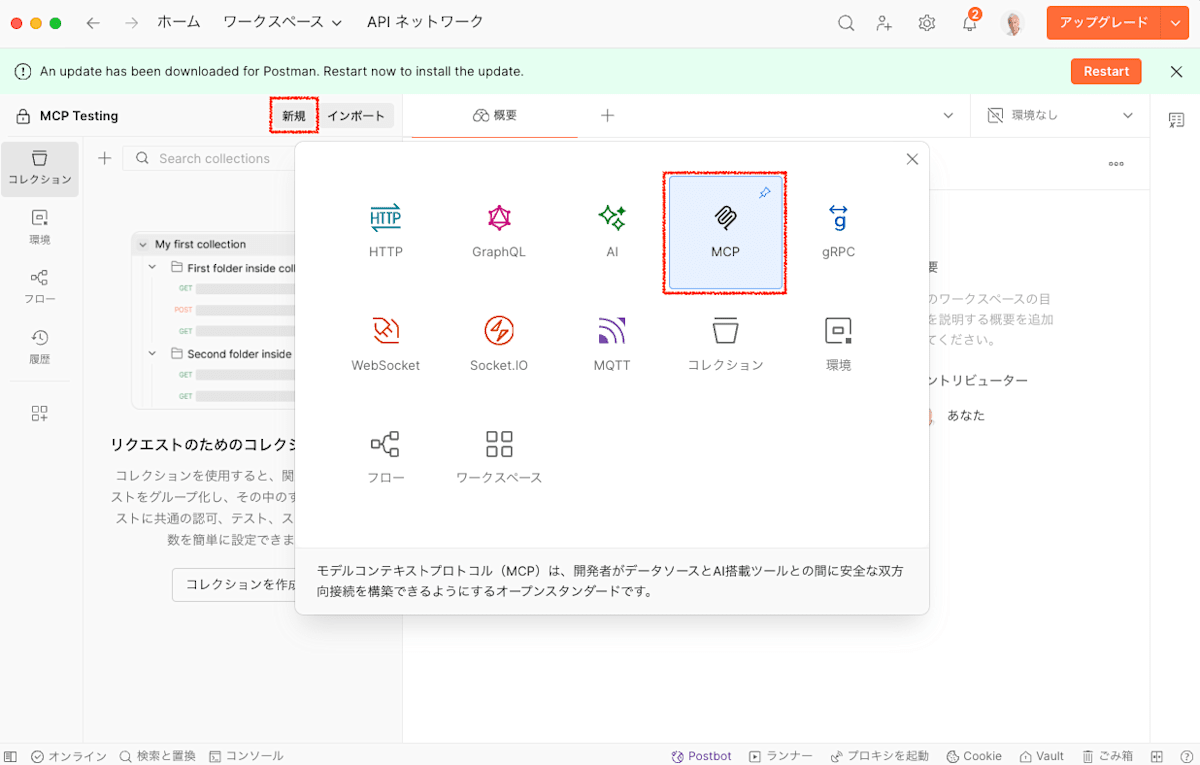The width and height of the screenshot is (1200, 765).
Task: Create a new コレクション from the dialog
Action: pos(725,343)
